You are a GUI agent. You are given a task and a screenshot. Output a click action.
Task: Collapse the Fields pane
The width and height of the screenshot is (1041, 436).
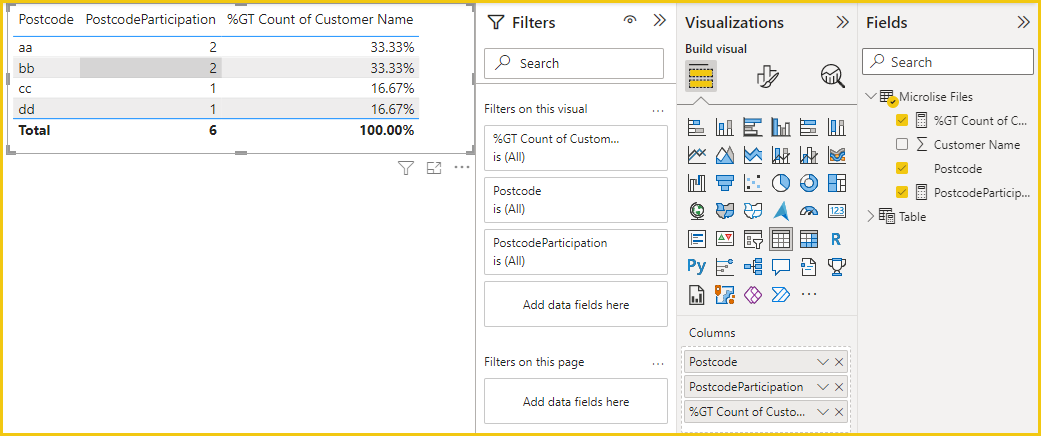[1023, 23]
